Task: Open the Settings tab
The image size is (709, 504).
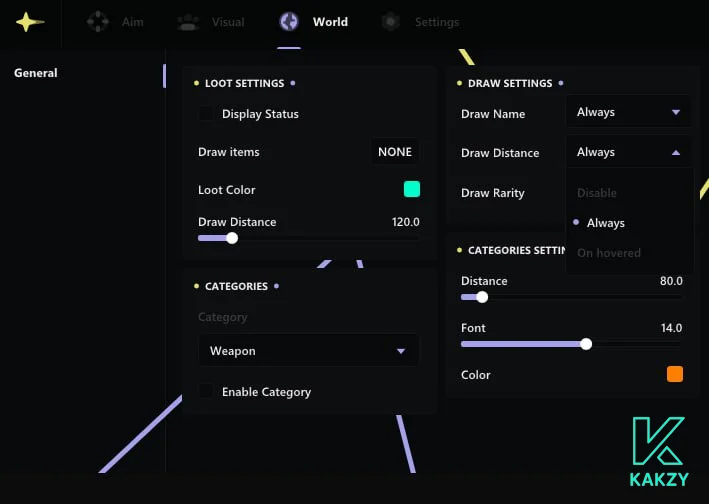Action: point(436,22)
